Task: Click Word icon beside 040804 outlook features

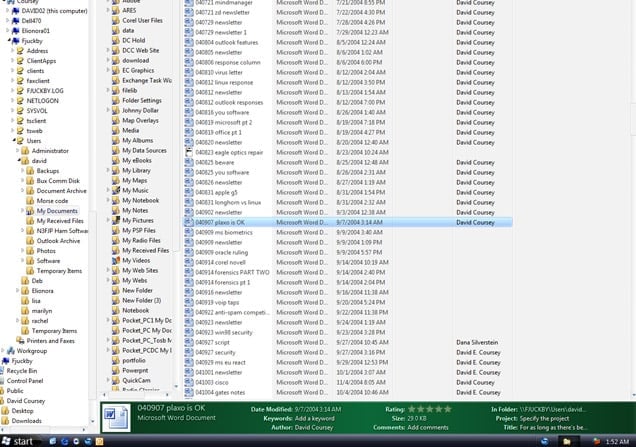Action: tap(189, 42)
